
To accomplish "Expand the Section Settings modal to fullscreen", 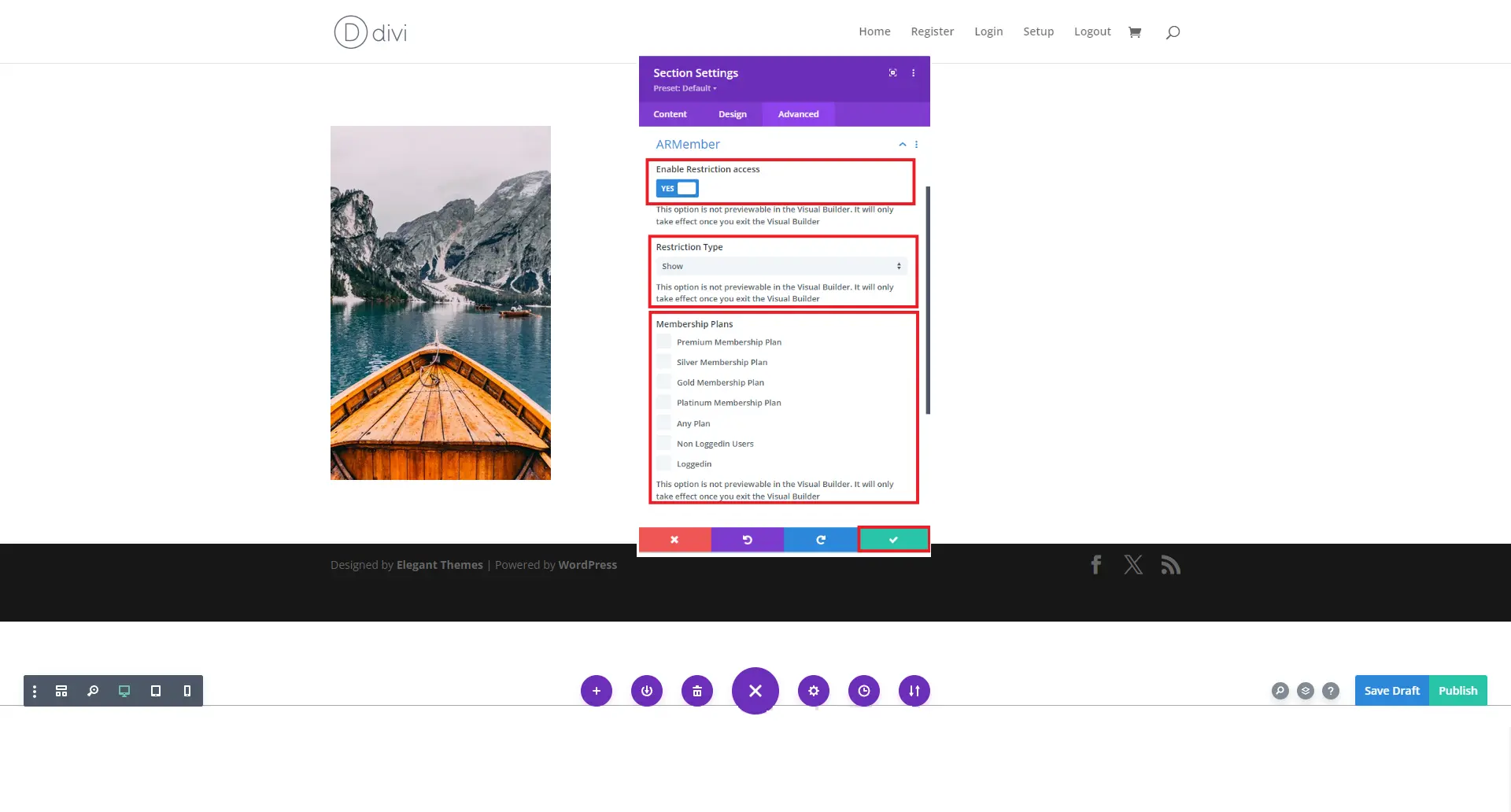I will 892,72.
